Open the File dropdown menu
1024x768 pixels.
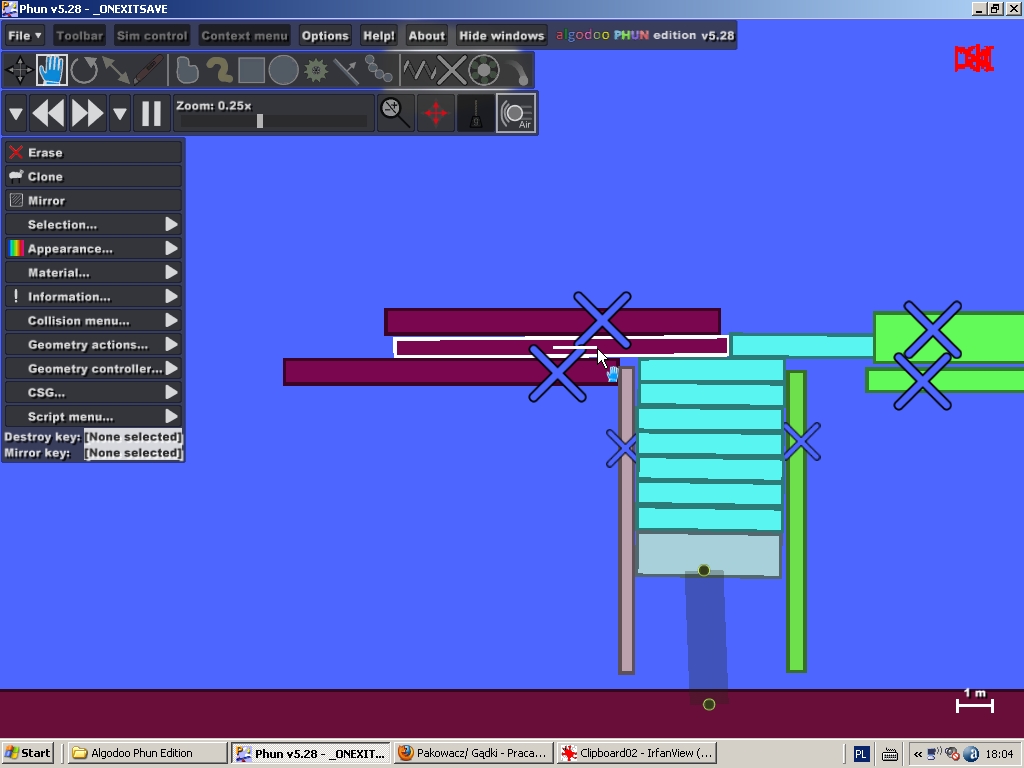tap(25, 35)
